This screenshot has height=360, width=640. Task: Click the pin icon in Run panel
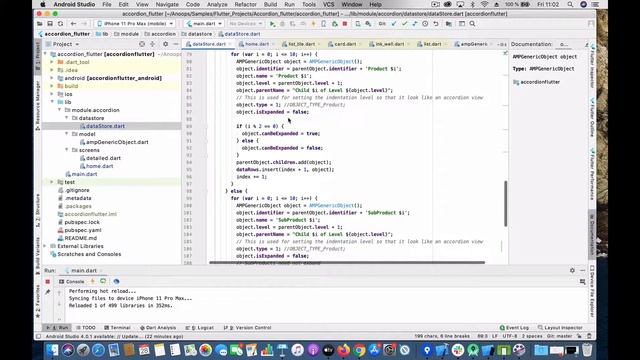click(48, 292)
